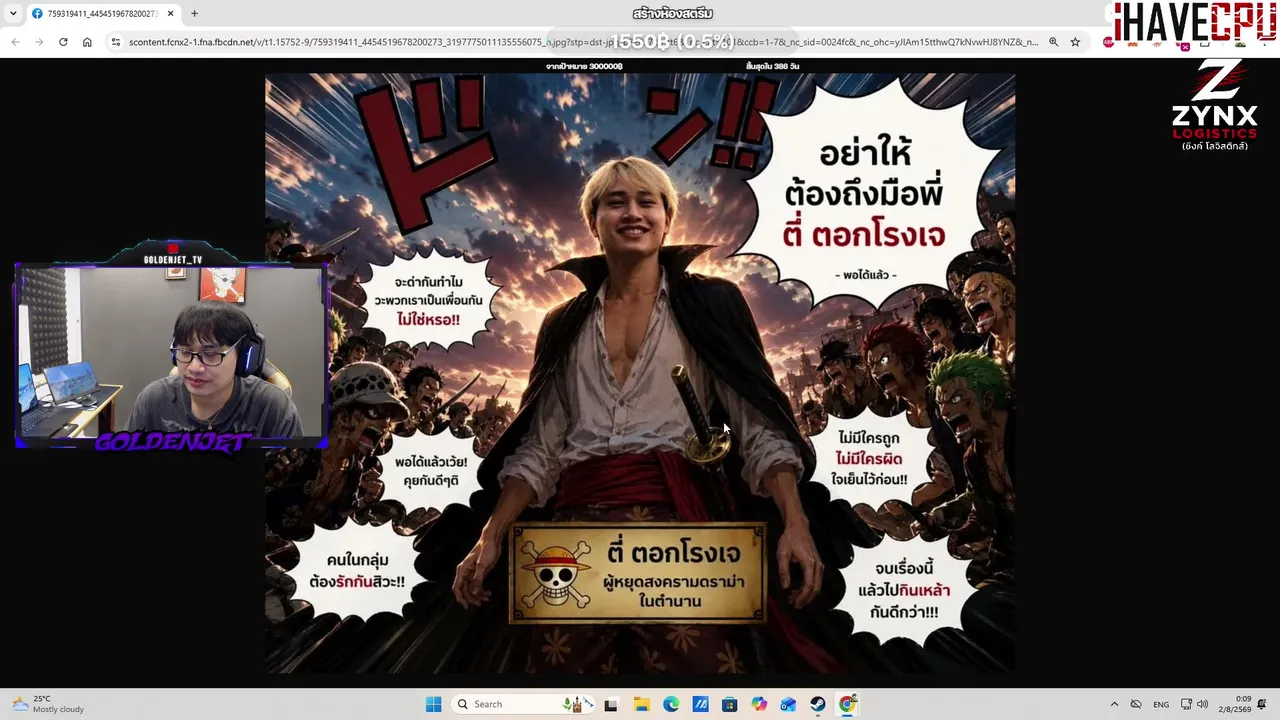Open Windows weather widget showing 25°C
This screenshot has width=1280, height=720.
point(48,704)
